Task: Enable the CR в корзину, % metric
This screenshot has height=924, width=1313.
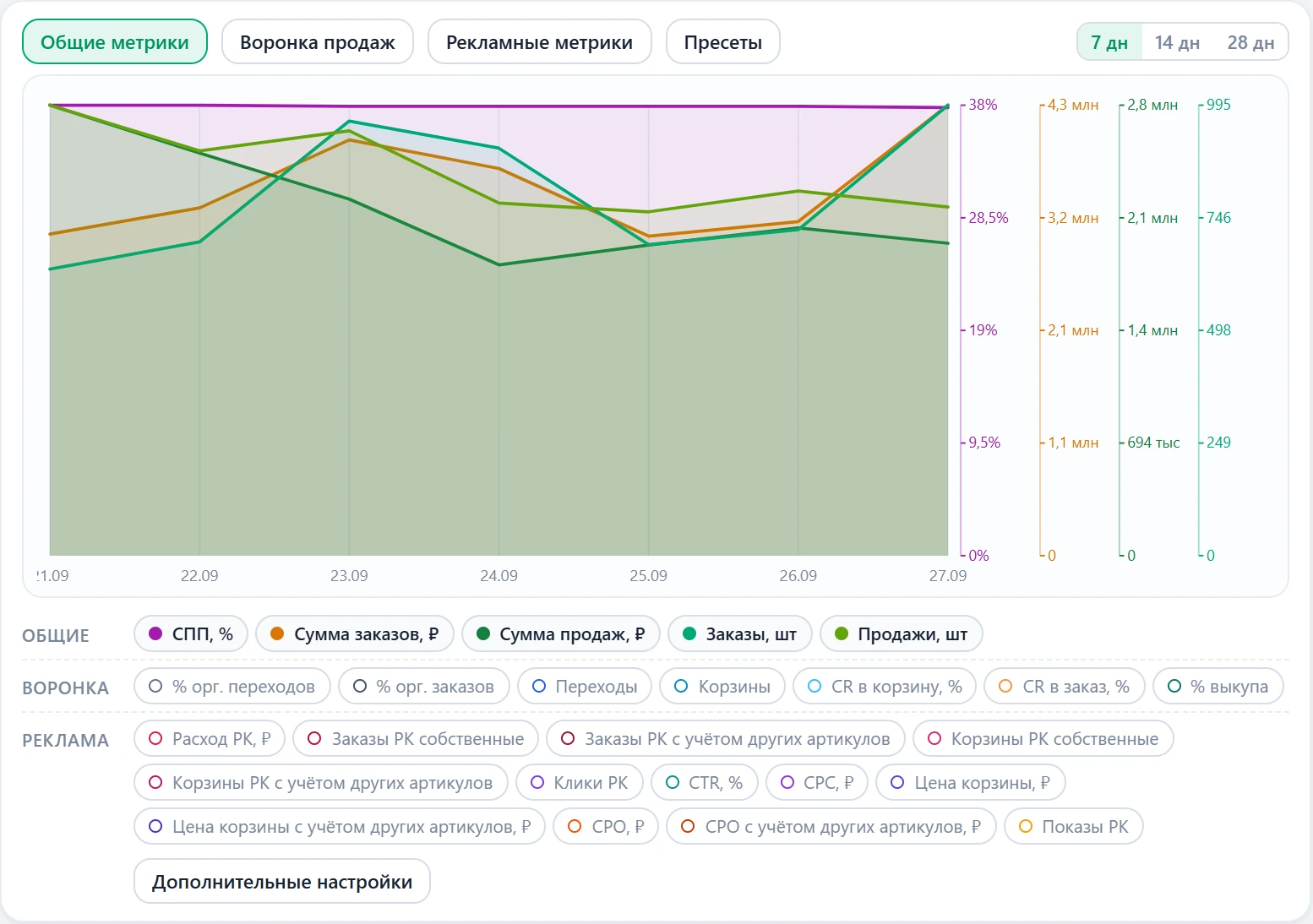Action: 885,686
